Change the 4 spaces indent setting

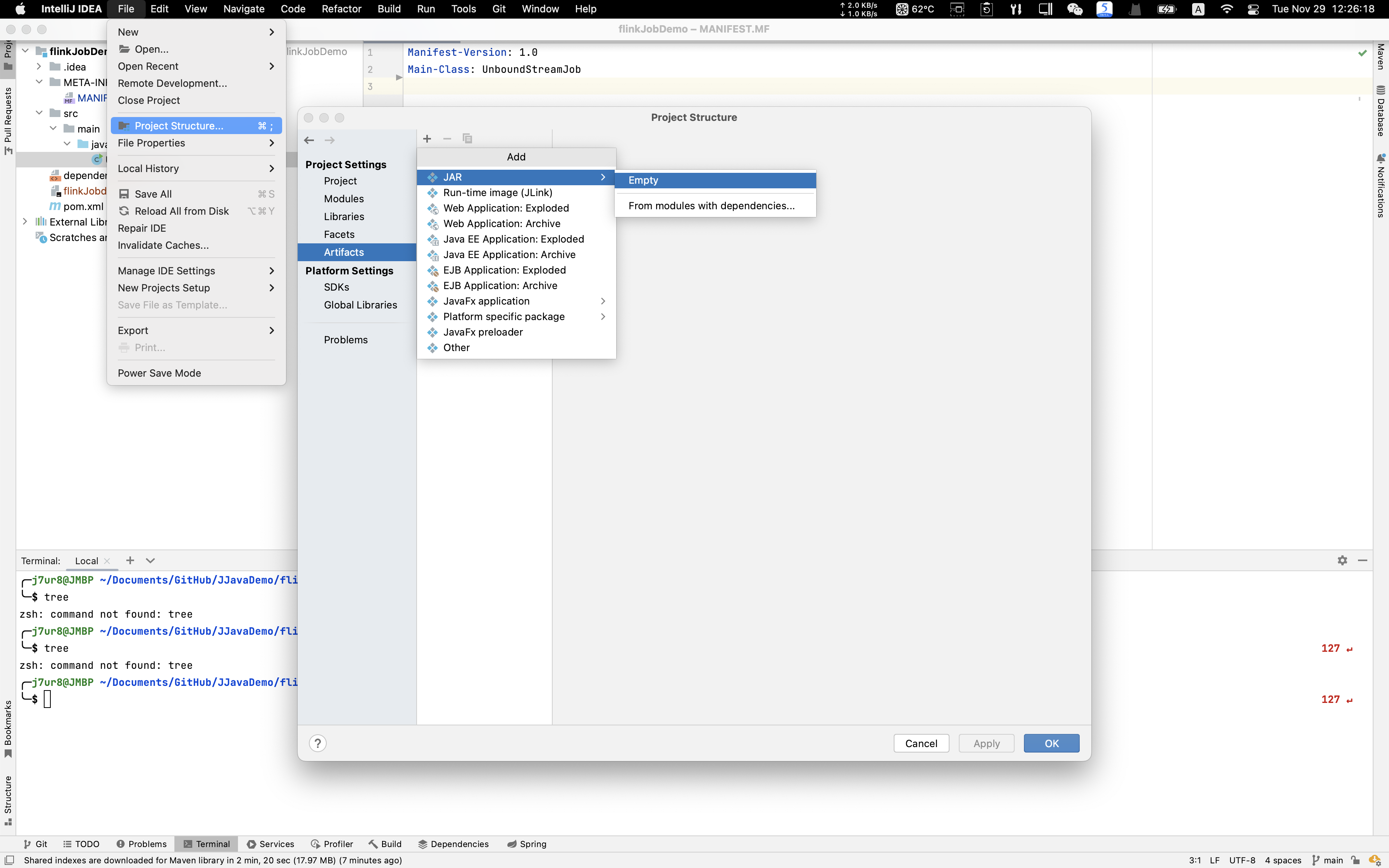pos(1283,860)
